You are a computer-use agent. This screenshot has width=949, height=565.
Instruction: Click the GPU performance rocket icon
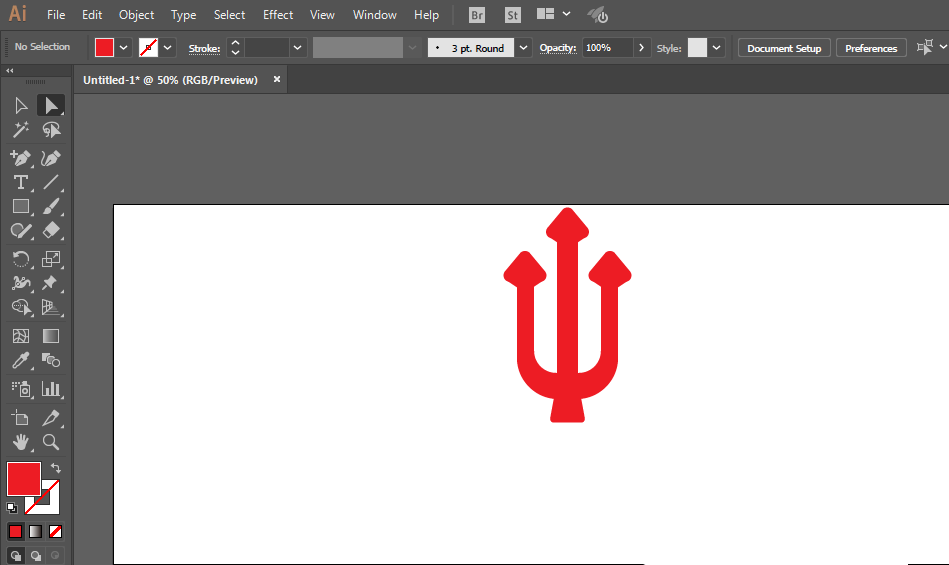598,15
